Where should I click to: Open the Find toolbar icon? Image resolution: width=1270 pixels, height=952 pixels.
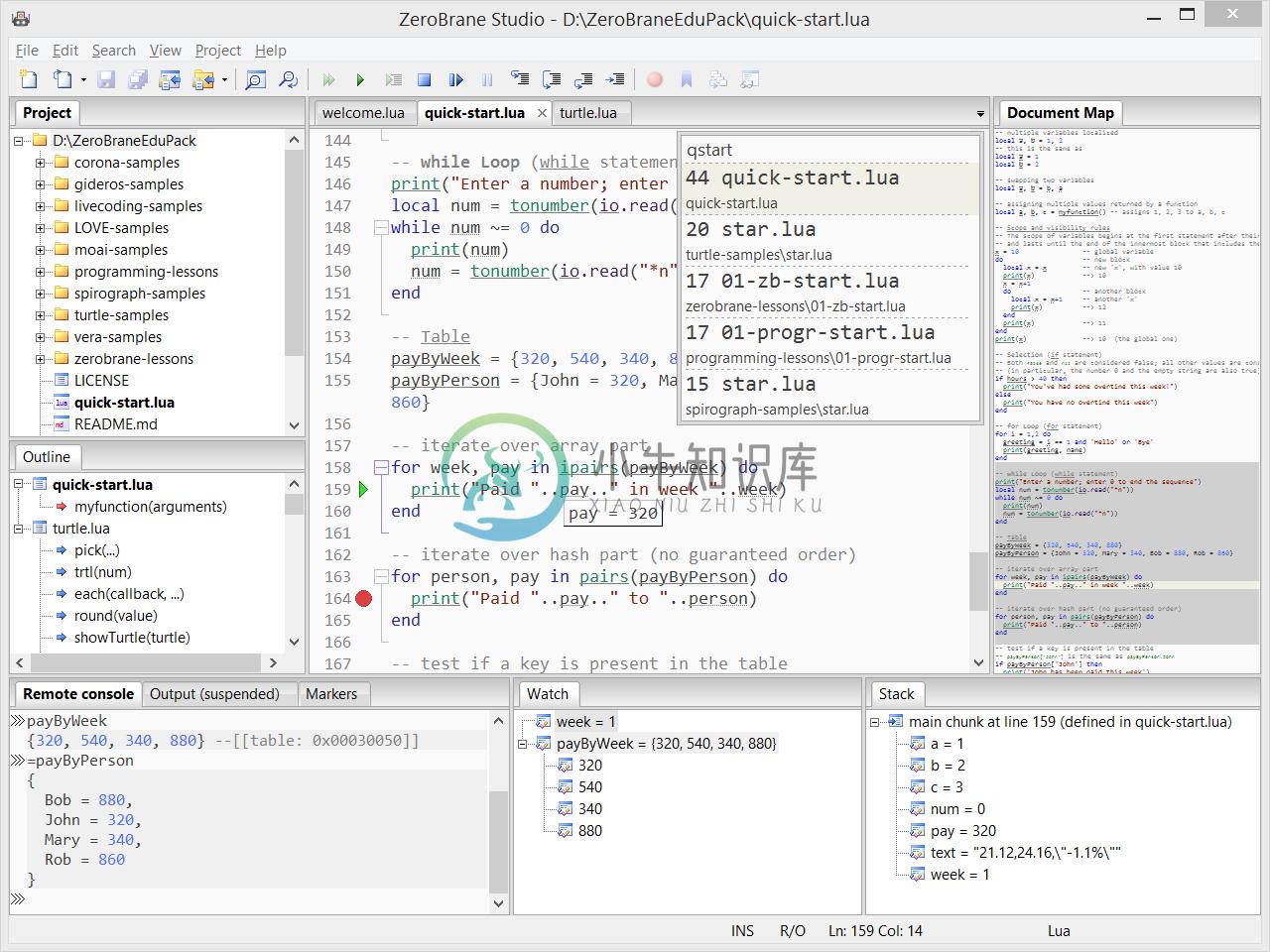pyautogui.click(x=256, y=79)
